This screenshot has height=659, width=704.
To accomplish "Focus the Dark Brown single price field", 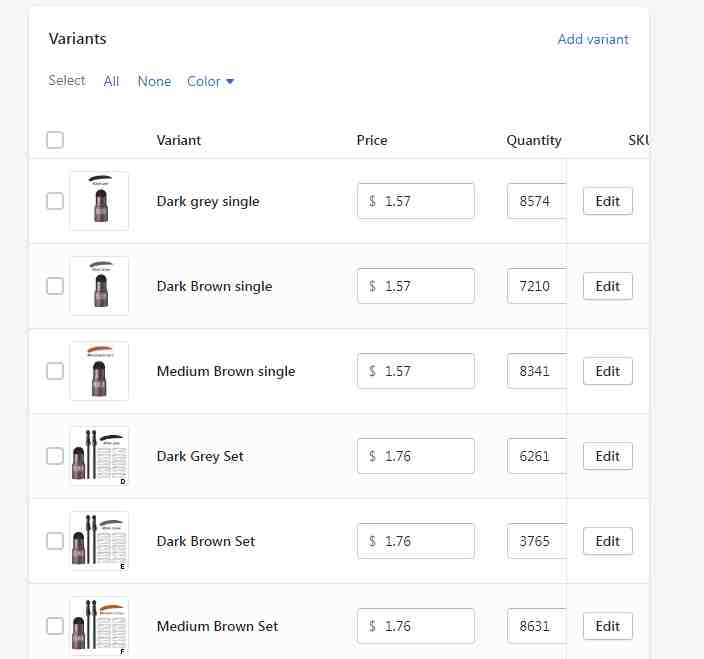I will click(416, 286).
